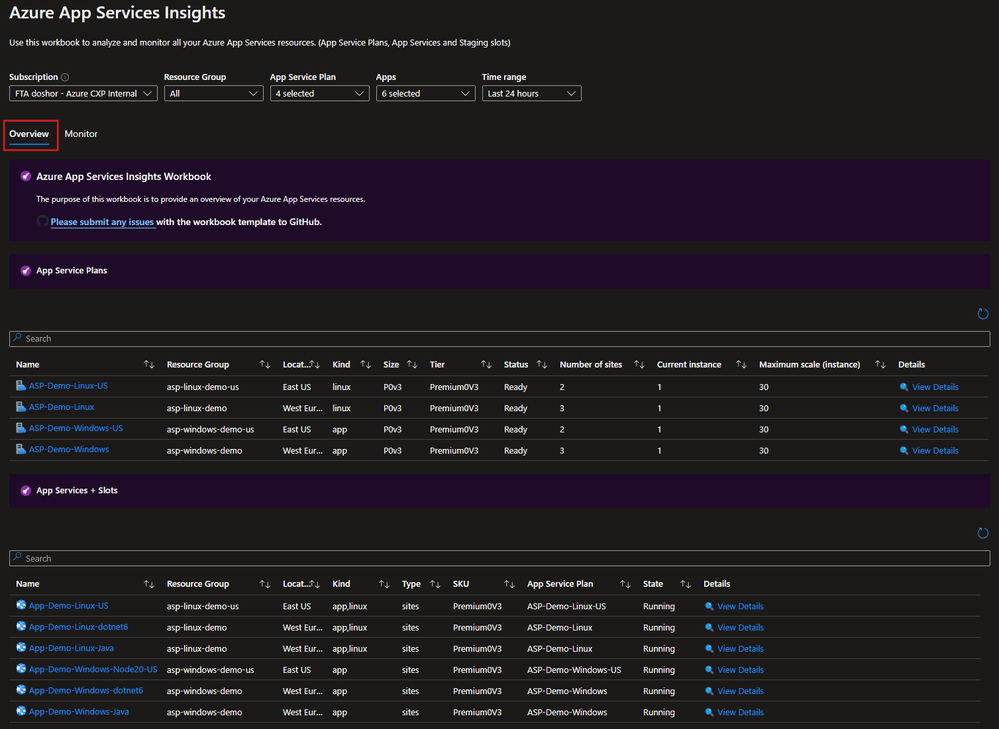Sort by Maximum scale (instance) column
This screenshot has height=729, width=999.
(880, 364)
